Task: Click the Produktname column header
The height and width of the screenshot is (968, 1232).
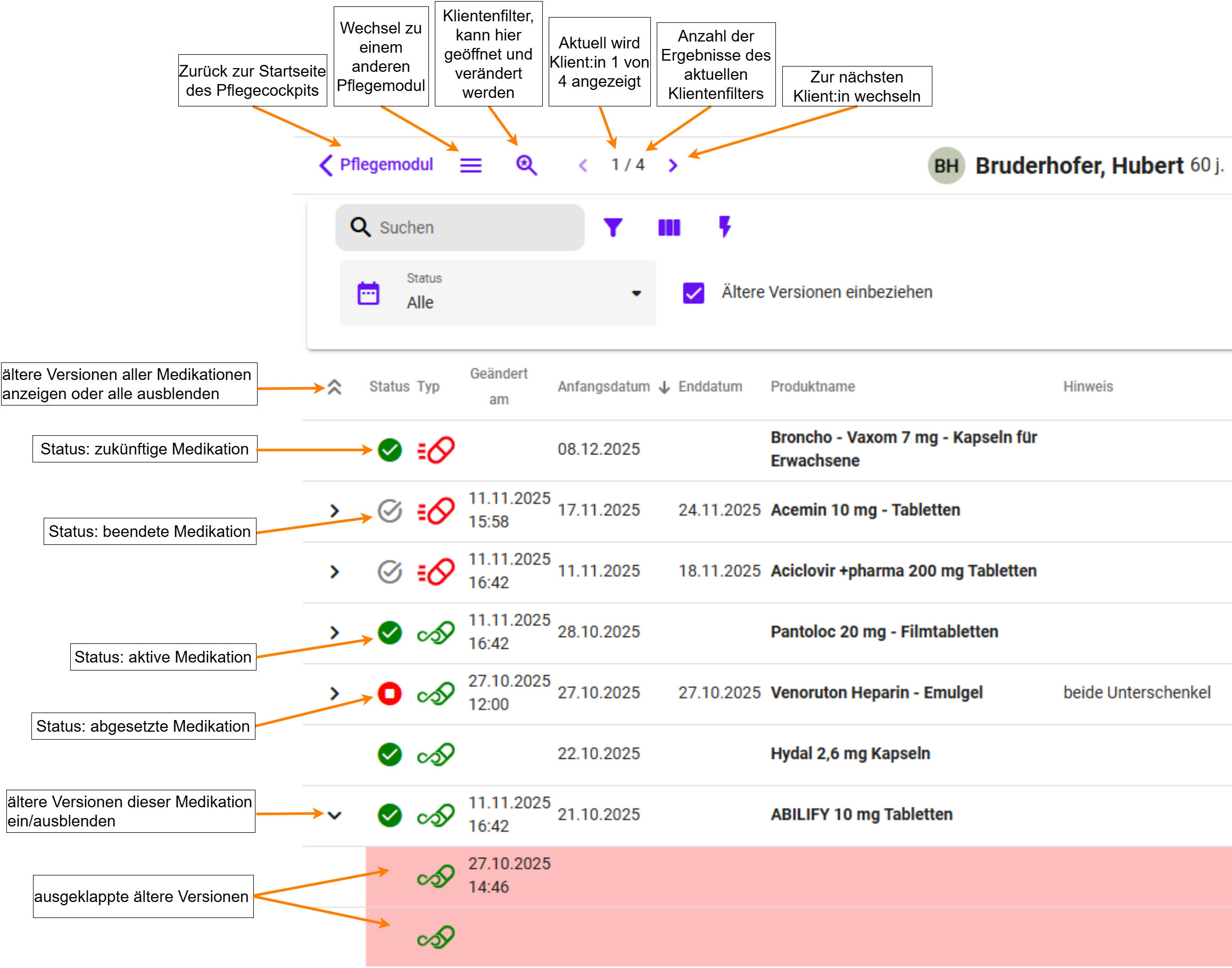Action: click(x=812, y=387)
